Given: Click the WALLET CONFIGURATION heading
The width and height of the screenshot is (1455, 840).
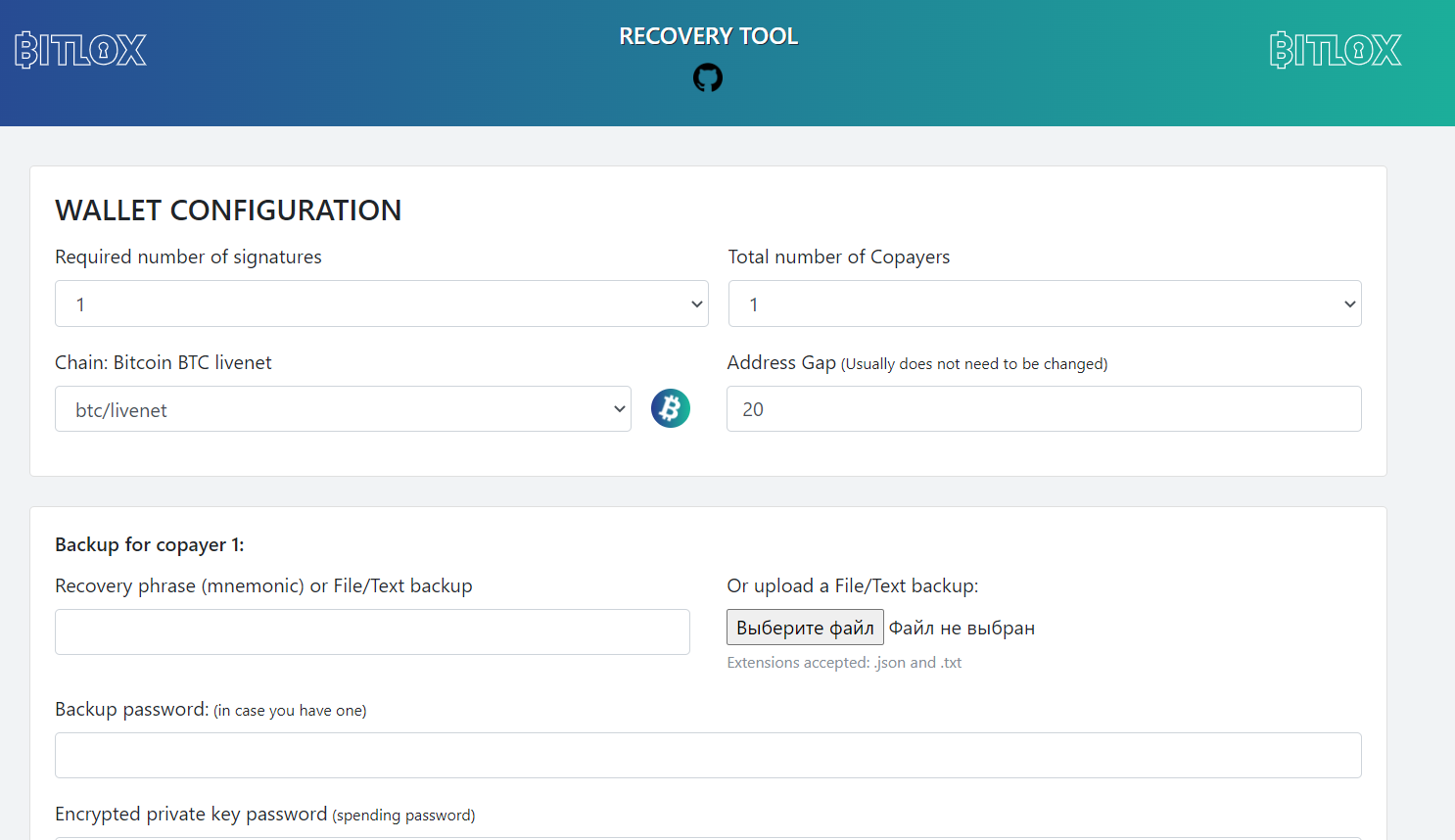Looking at the screenshot, I should coord(228,210).
